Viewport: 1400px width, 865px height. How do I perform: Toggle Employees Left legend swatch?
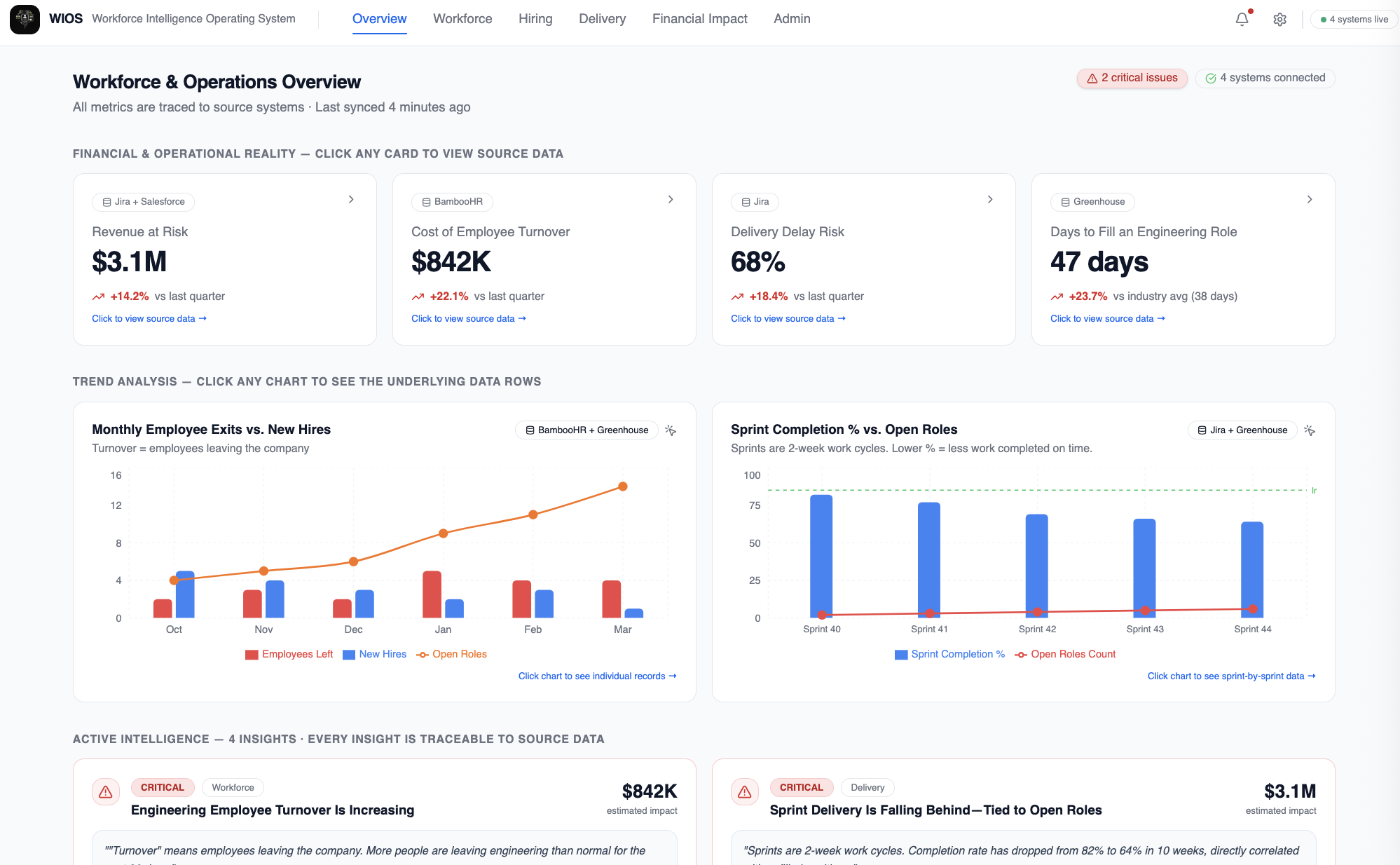tap(252, 655)
